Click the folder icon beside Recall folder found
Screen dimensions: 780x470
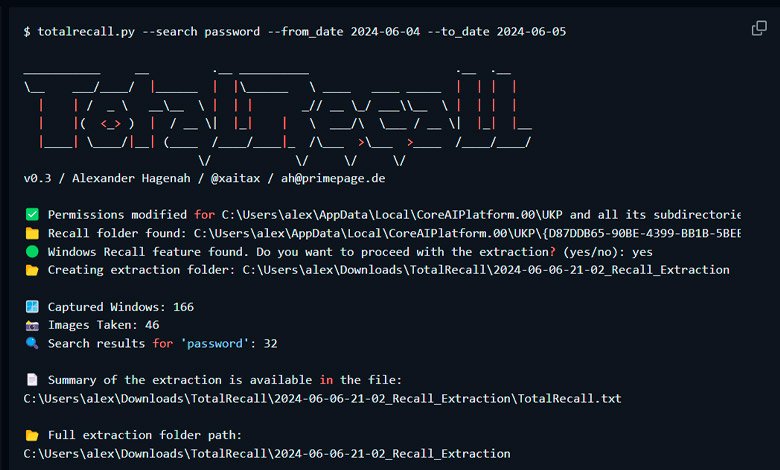(32, 233)
